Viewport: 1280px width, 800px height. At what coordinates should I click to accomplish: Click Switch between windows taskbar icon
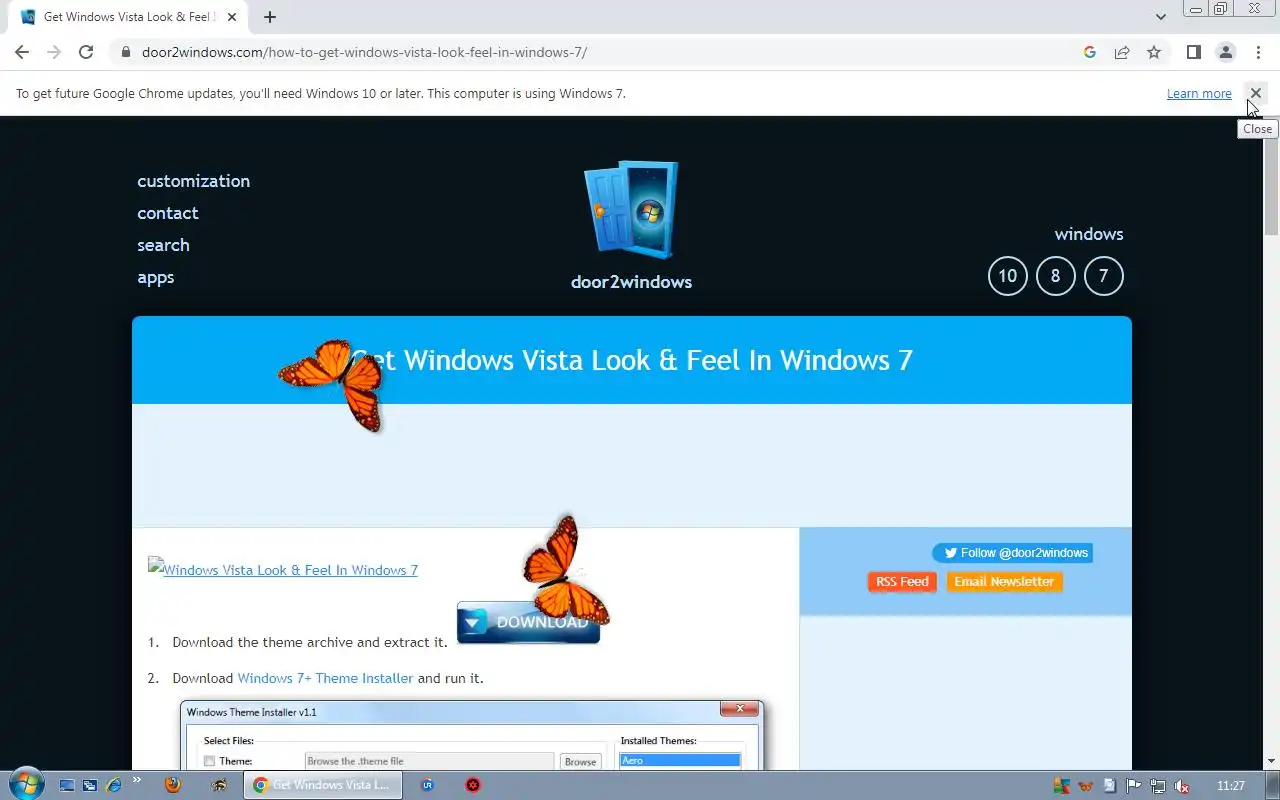point(90,786)
